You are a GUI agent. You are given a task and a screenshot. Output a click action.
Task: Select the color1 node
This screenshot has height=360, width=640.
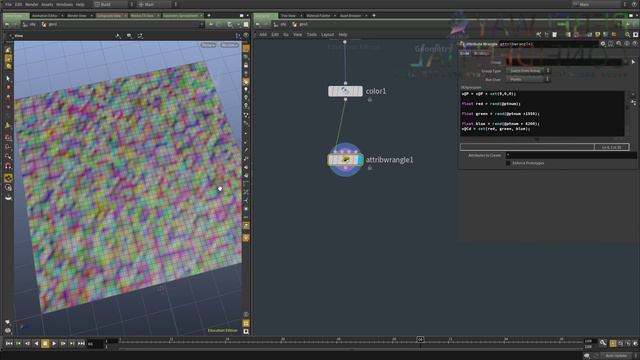point(345,91)
